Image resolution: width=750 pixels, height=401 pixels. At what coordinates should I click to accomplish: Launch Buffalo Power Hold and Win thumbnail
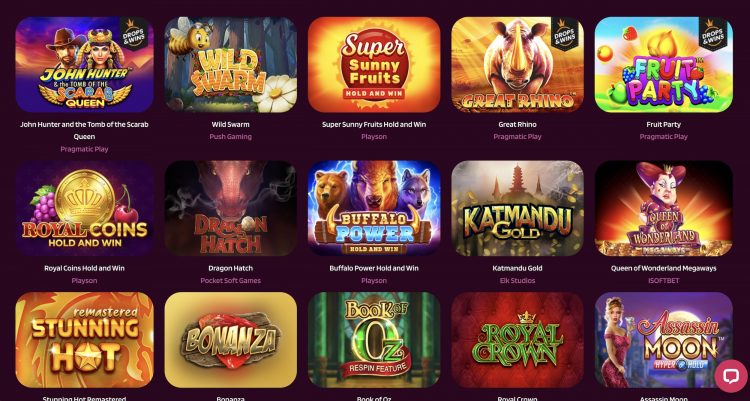point(374,208)
